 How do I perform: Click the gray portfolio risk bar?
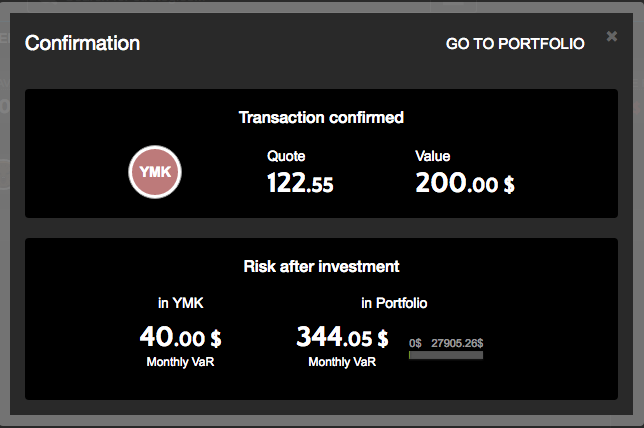[x=446, y=355]
